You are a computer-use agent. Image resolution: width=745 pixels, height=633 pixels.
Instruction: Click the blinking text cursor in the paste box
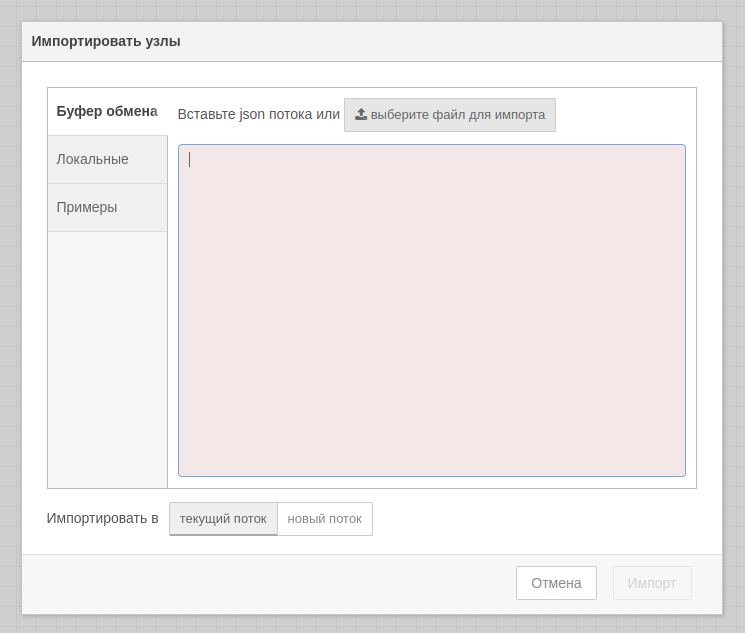click(x=190, y=160)
